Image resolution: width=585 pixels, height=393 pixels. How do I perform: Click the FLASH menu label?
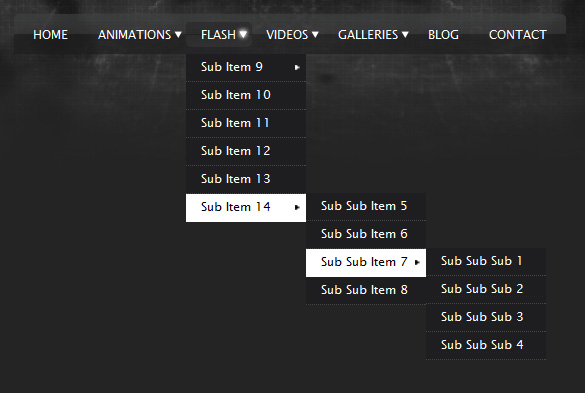pos(218,35)
